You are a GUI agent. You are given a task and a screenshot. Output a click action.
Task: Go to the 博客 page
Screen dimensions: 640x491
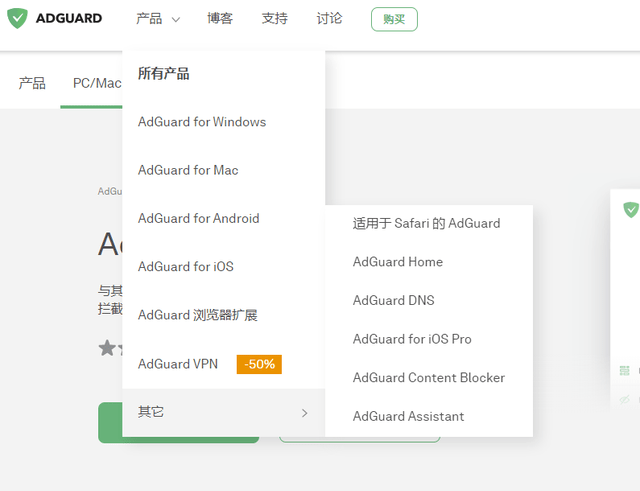click(220, 18)
